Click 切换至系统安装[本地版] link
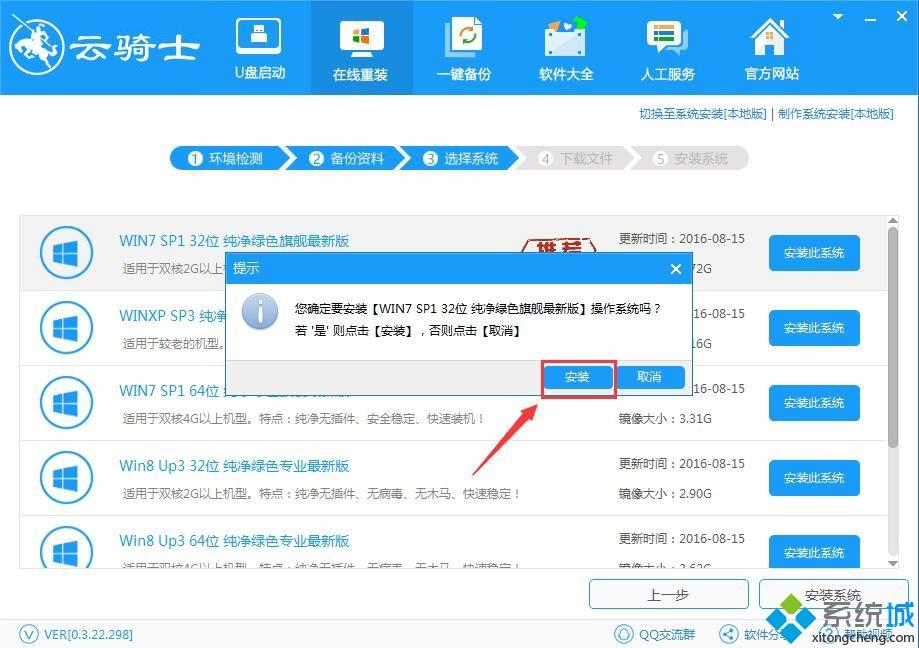Viewport: 919px width, 648px height. point(702,114)
